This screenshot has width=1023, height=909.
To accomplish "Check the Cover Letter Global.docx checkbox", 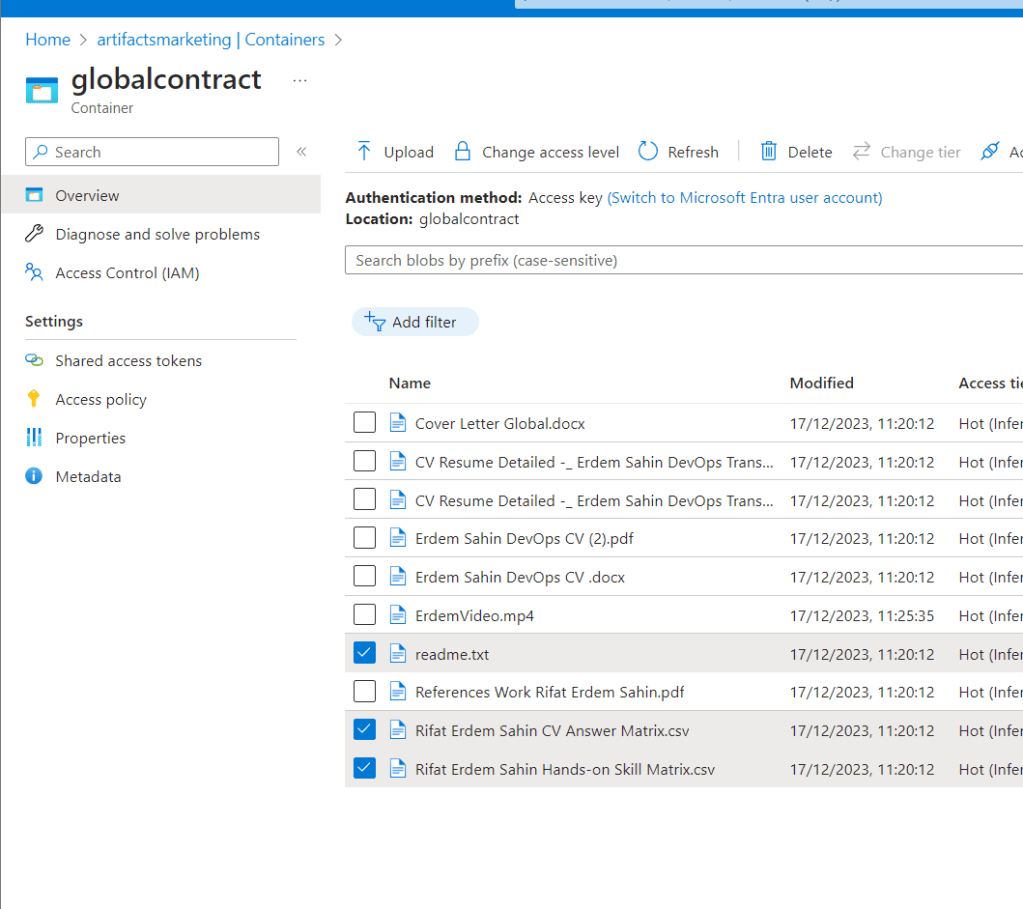I will (x=365, y=422).
